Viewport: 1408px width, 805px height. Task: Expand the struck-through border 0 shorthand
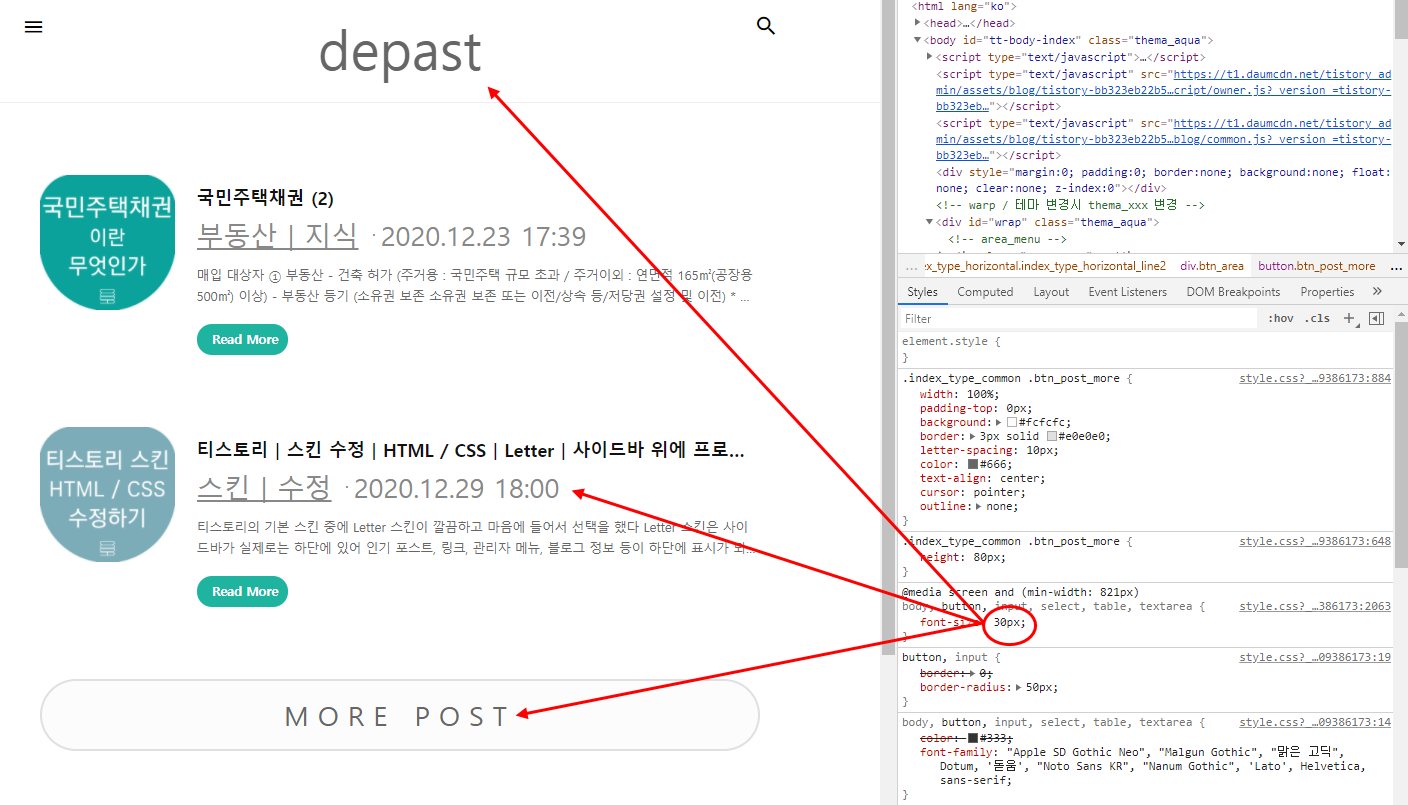[x=973, y=673]
